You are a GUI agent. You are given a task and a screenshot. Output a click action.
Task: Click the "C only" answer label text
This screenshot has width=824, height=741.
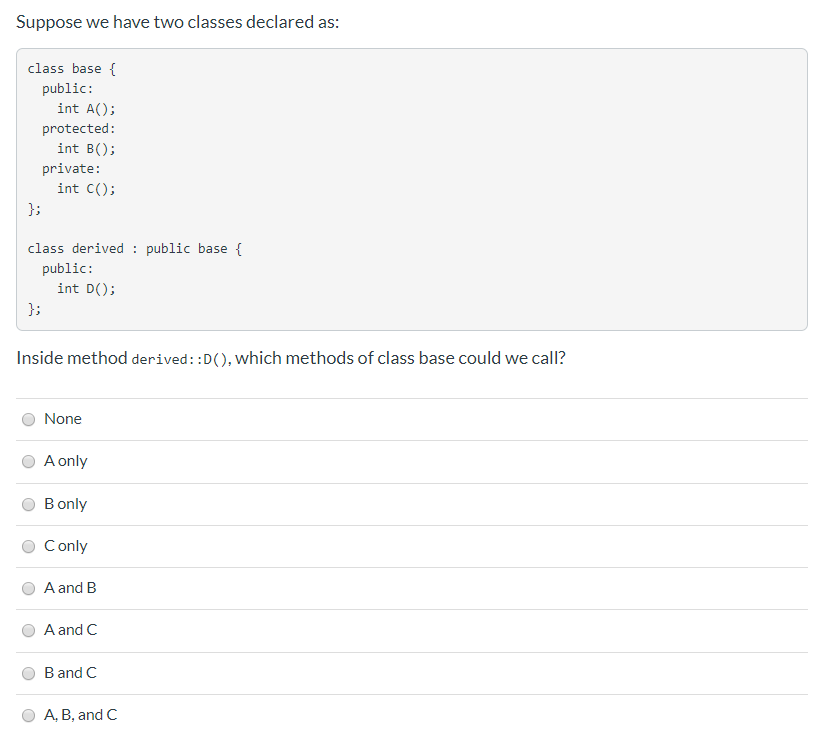[x=65, y=546]
